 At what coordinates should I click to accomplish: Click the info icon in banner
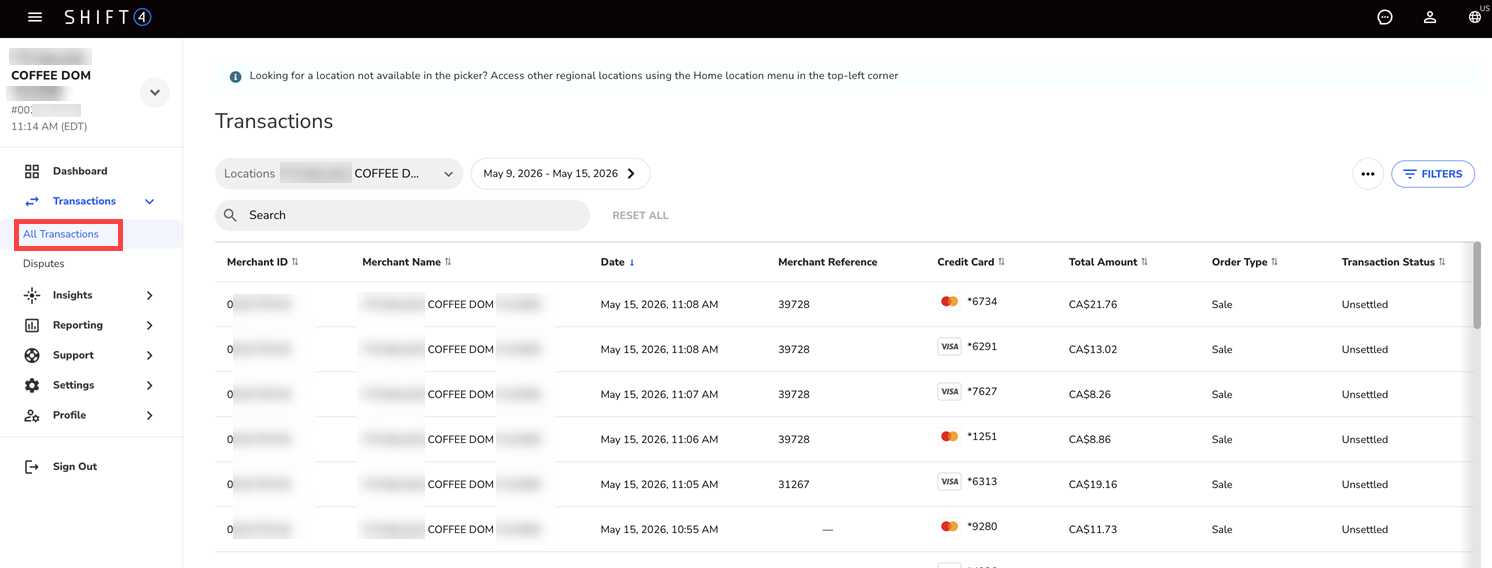236,76
